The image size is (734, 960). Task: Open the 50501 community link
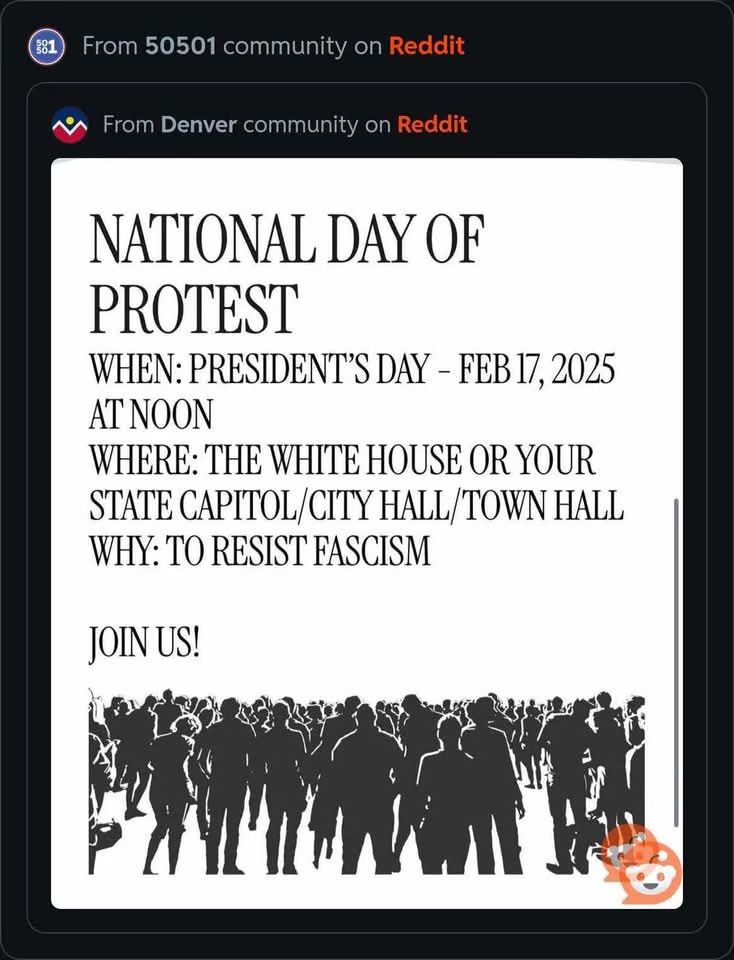pos(181,46)
